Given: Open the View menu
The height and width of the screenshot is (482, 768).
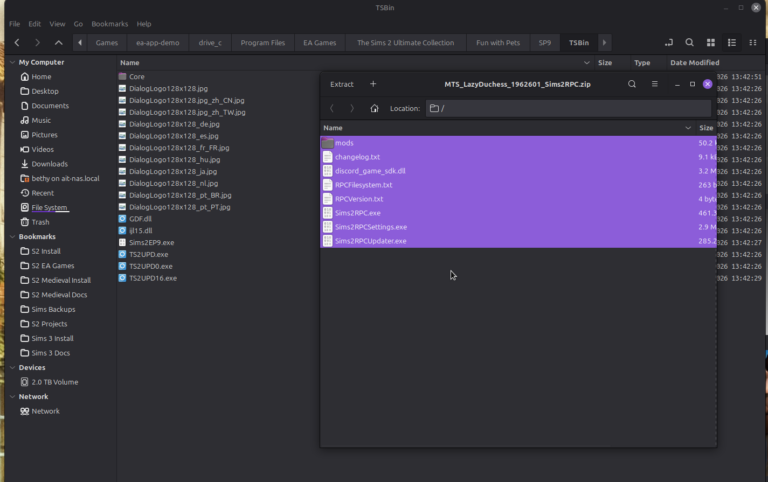Looking at the screenshot, I should click(x=58, y=23).
